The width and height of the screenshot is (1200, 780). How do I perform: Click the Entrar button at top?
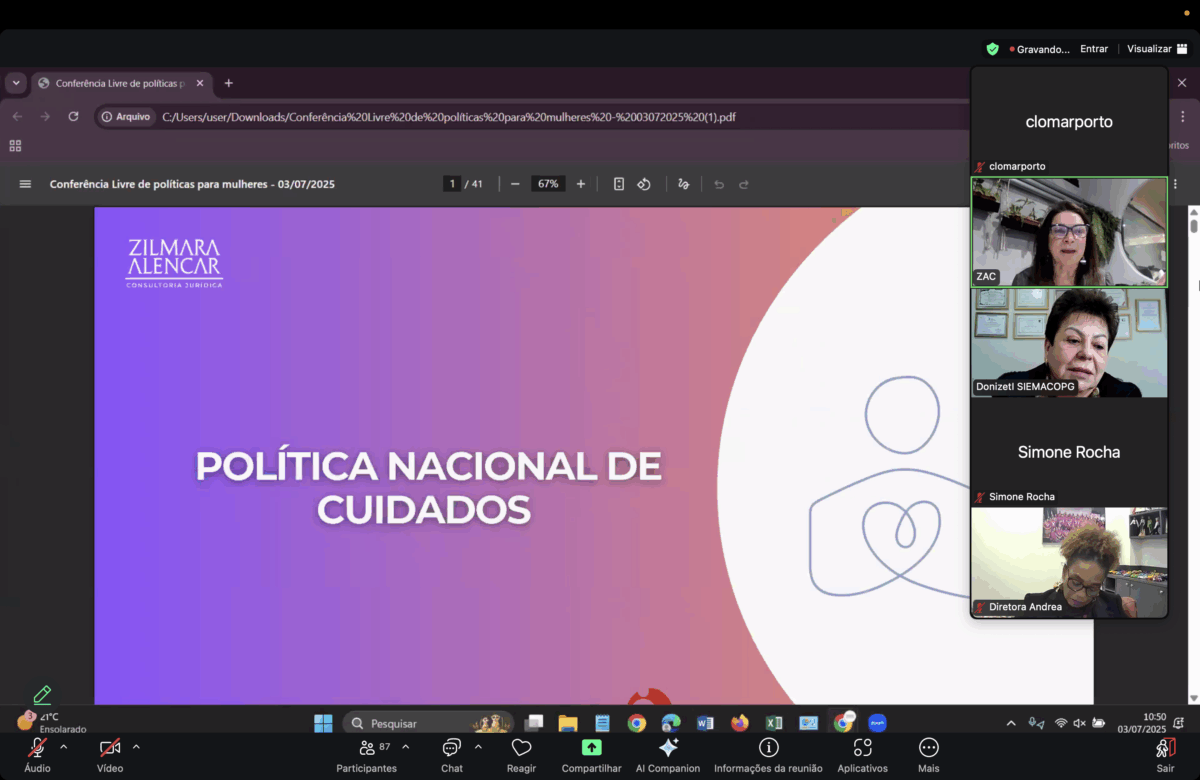1094,49
